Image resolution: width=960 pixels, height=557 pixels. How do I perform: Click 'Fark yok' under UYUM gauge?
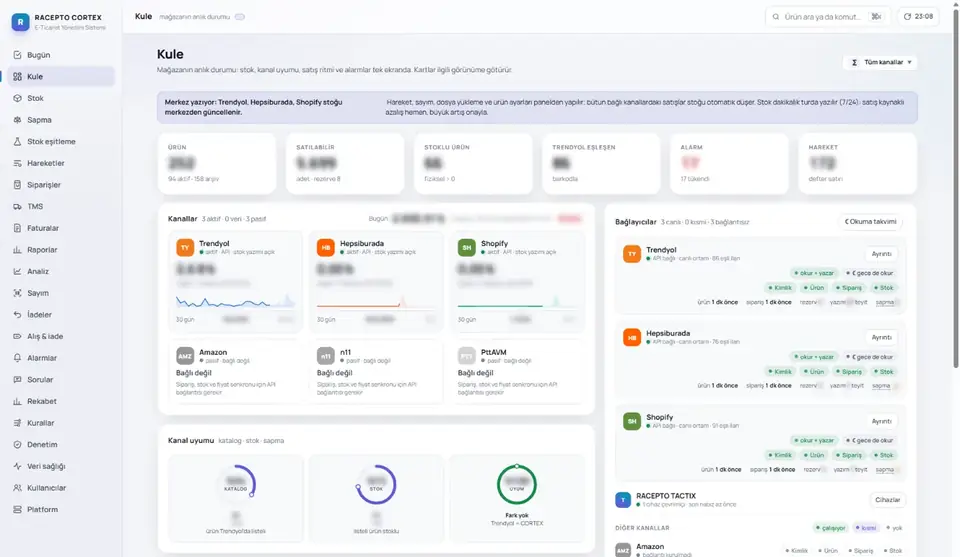coord(517,515)
